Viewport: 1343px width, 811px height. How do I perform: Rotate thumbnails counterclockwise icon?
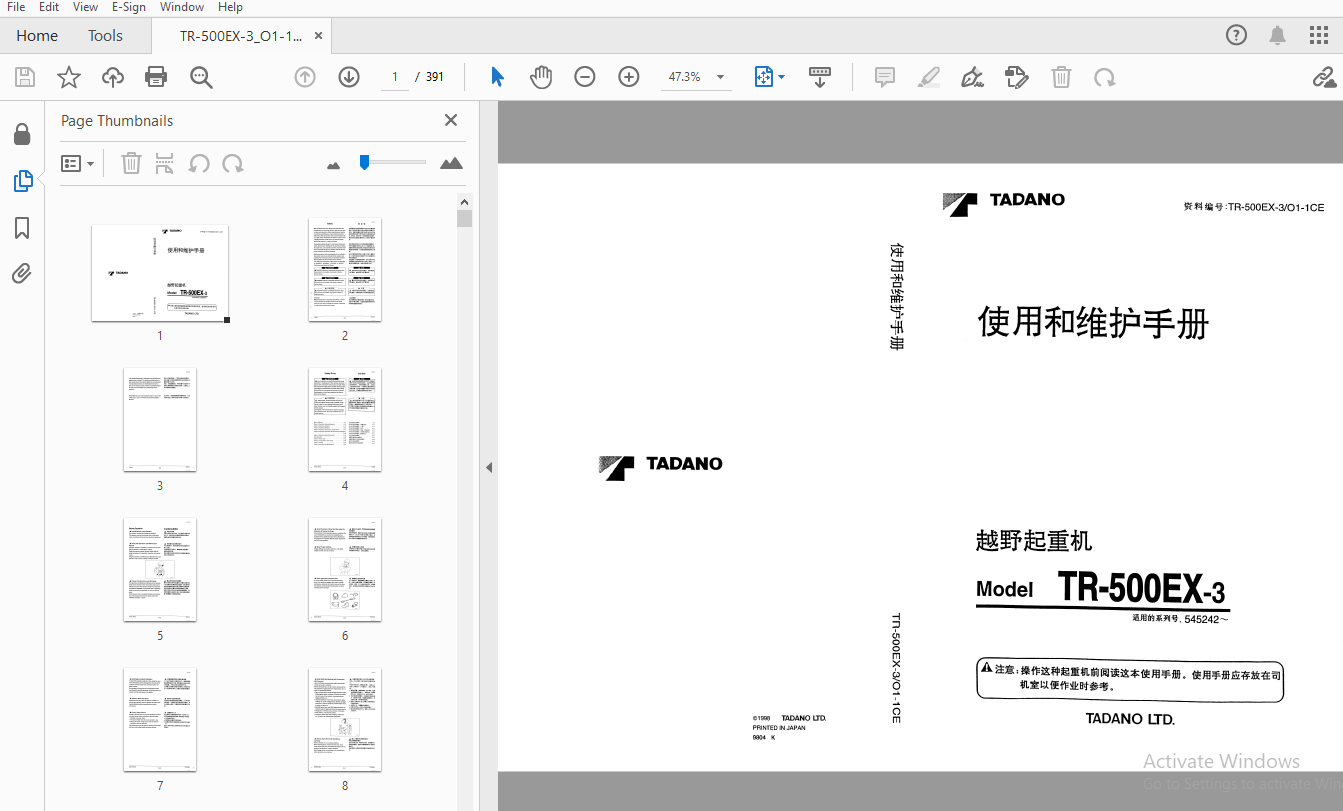[199, 163]
